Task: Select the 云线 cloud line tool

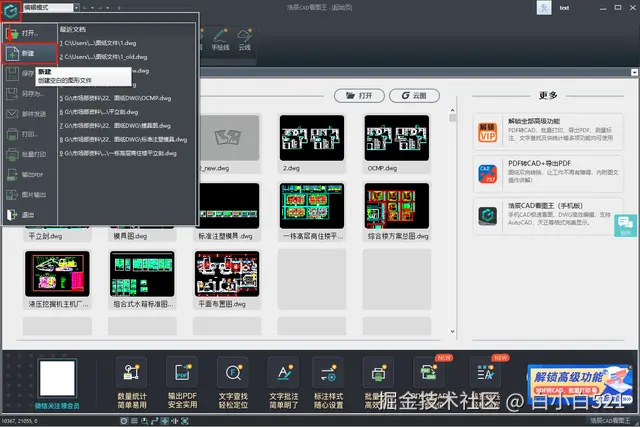Action: [x=244, y=40]
